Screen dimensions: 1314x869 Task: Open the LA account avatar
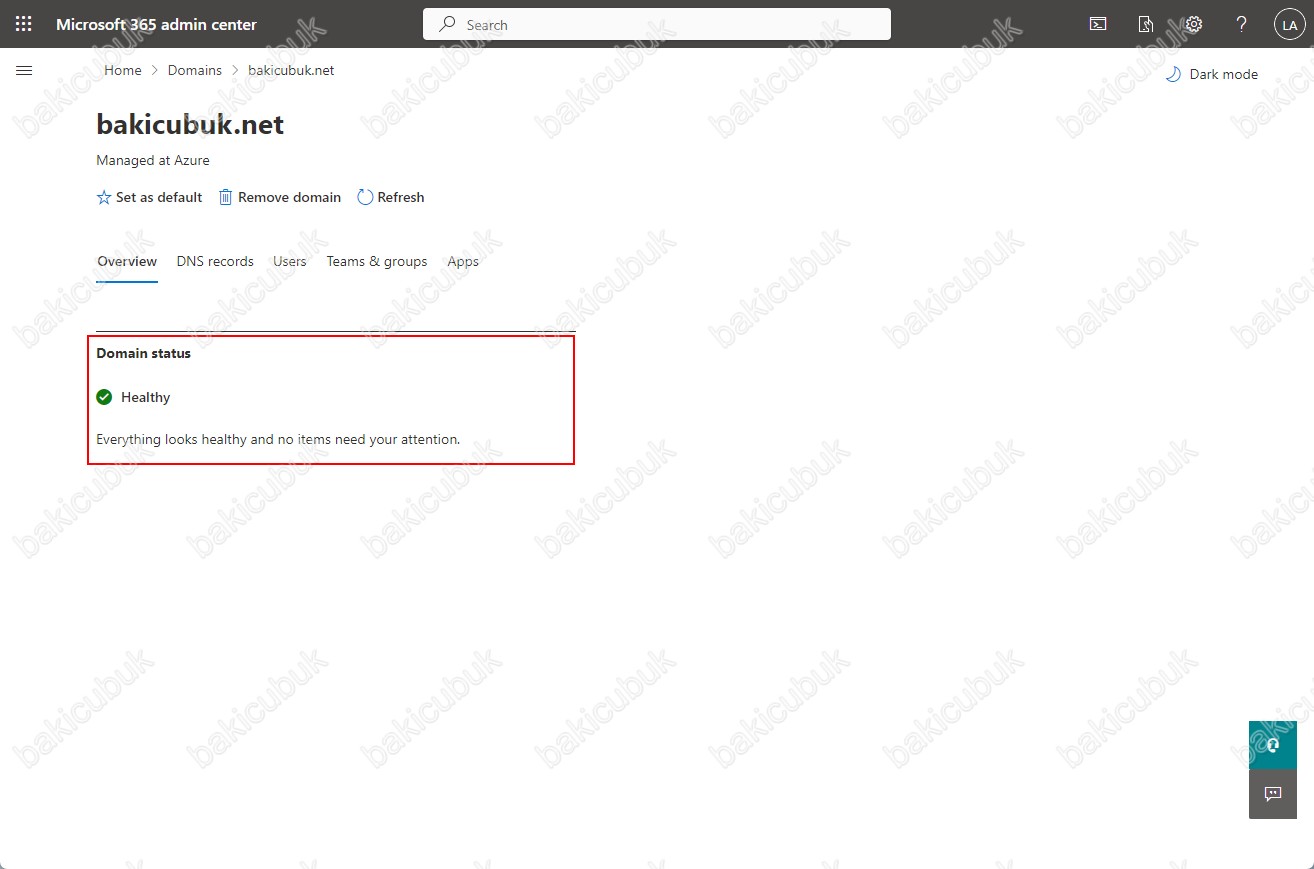[x=1289, y=25]
